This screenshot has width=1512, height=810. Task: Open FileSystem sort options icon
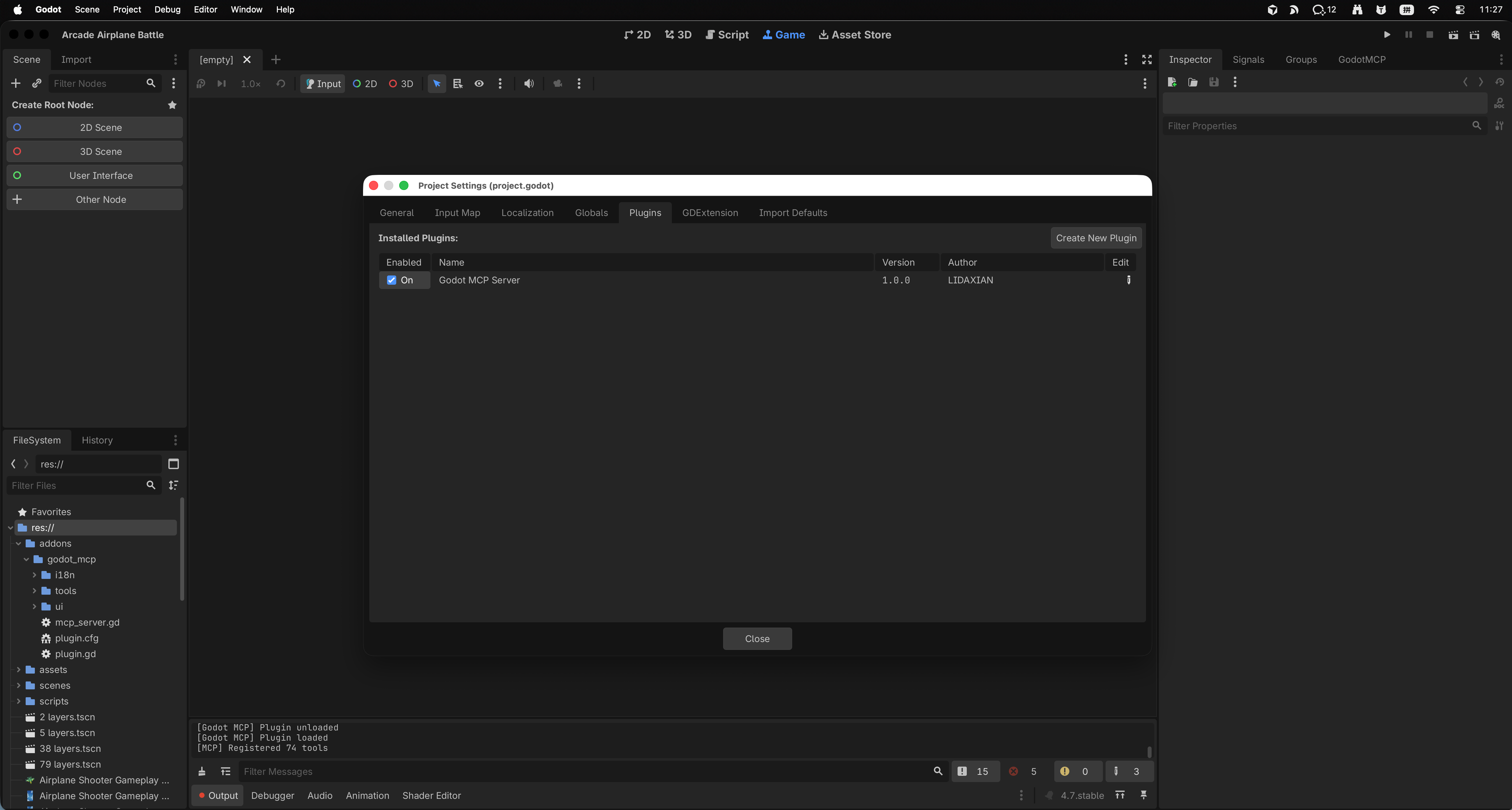tap(173, 486)
